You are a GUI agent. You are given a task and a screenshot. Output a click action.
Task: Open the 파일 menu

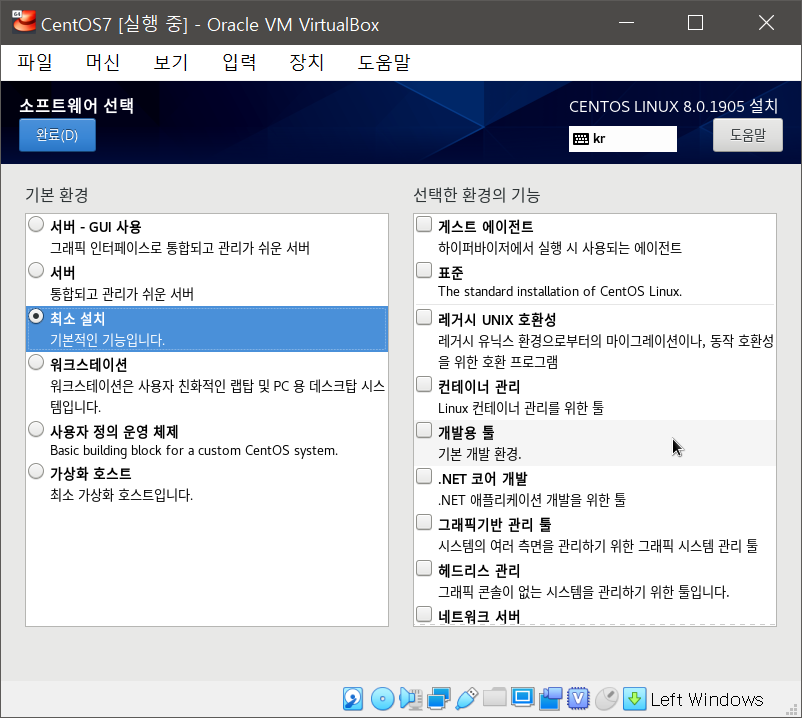coord(35,62)
